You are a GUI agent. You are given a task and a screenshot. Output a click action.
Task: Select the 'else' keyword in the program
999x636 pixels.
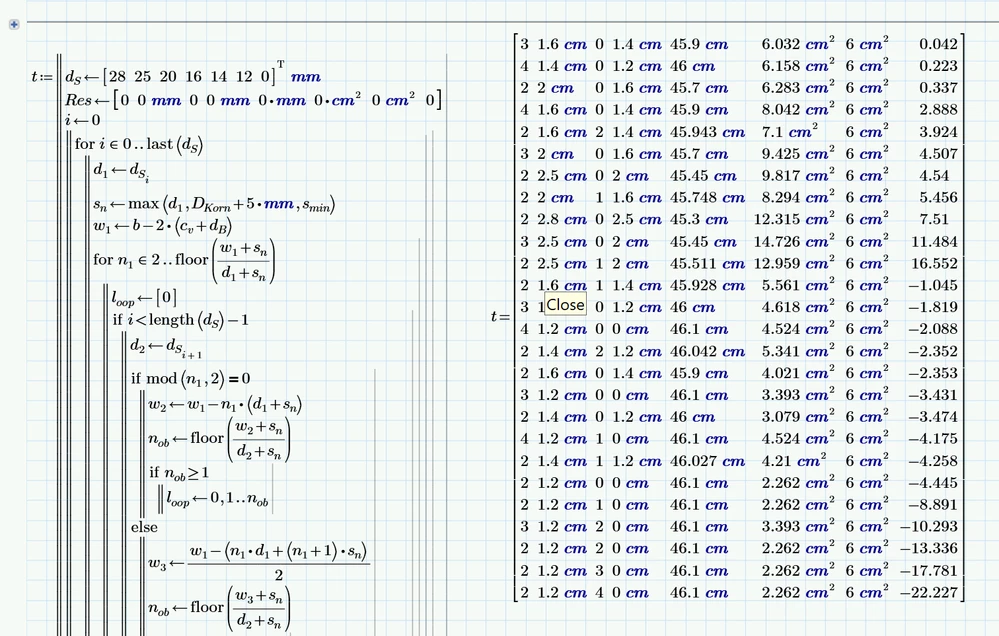coord(144,527)
